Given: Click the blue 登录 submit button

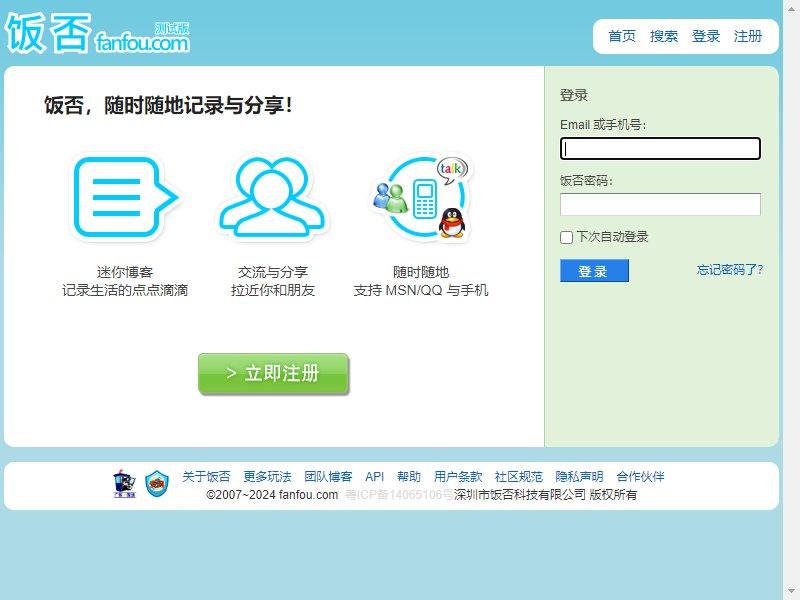Looking at the screenshot, I should point(594,271).
